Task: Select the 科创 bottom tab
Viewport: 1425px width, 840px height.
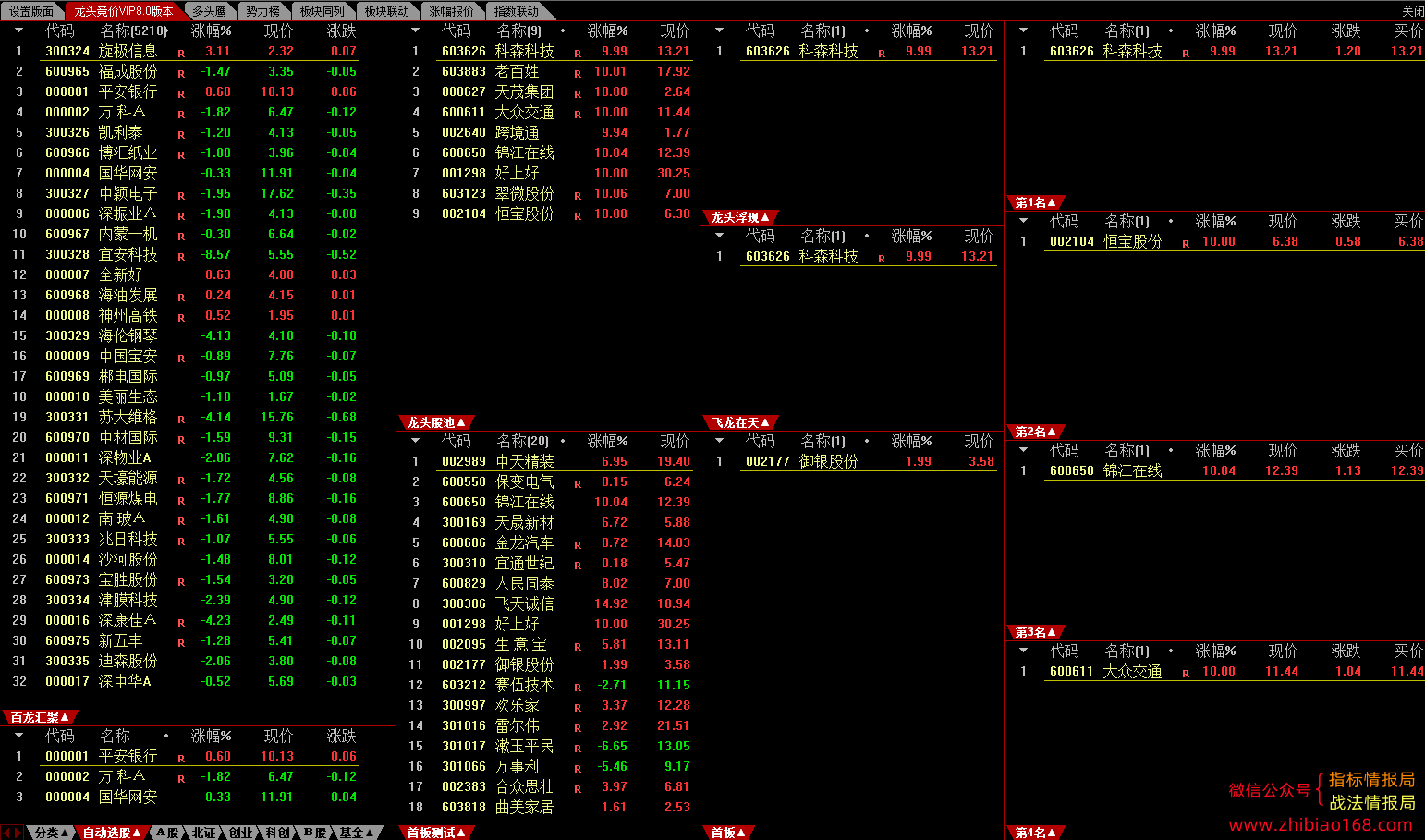Action: 278,833
